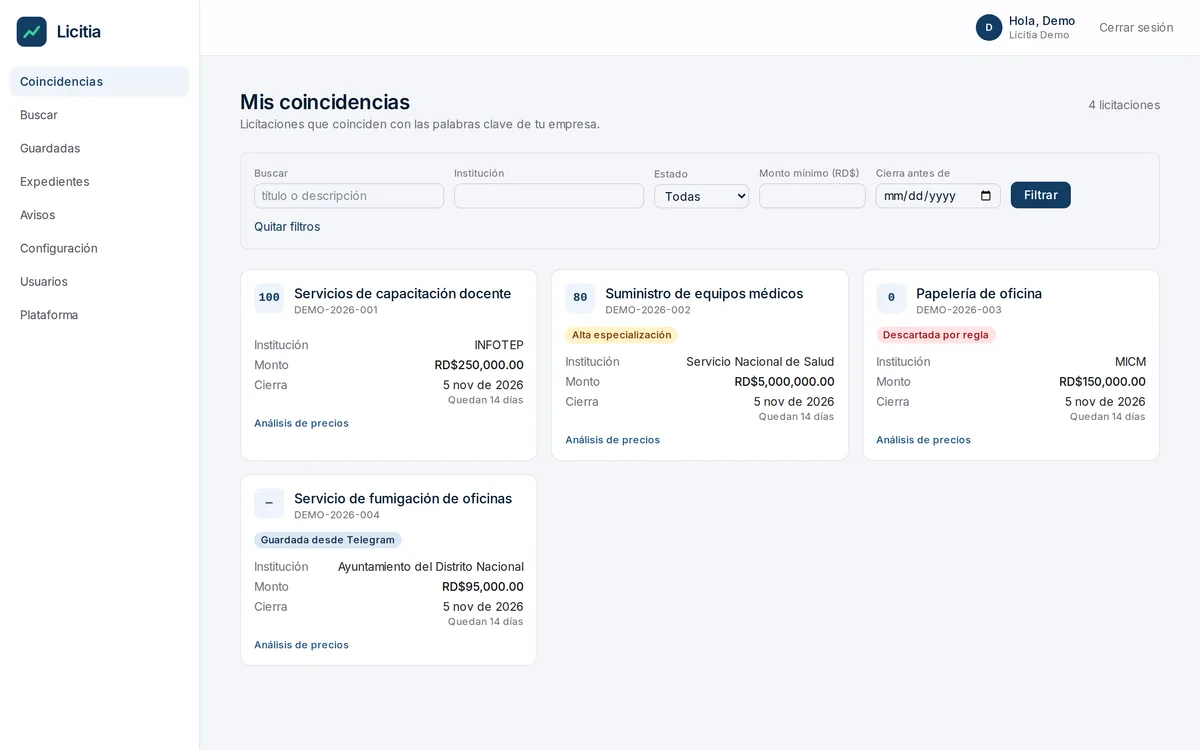Click Ayuntamiento del Distrito Nacional institution

(431, 567)
